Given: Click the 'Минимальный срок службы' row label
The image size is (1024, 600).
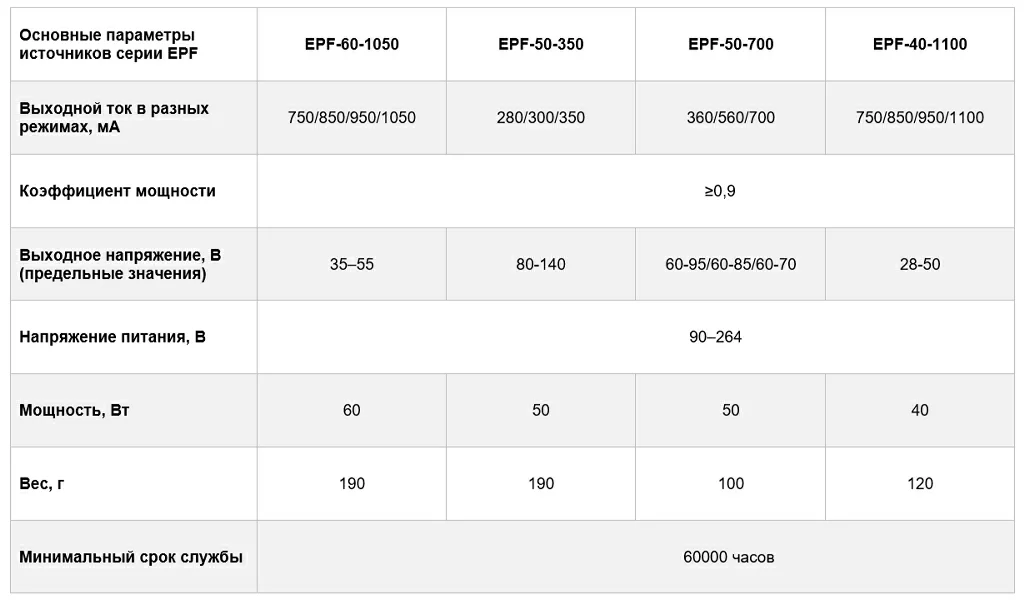Looking at the screenshot, I should click(131, 557).
